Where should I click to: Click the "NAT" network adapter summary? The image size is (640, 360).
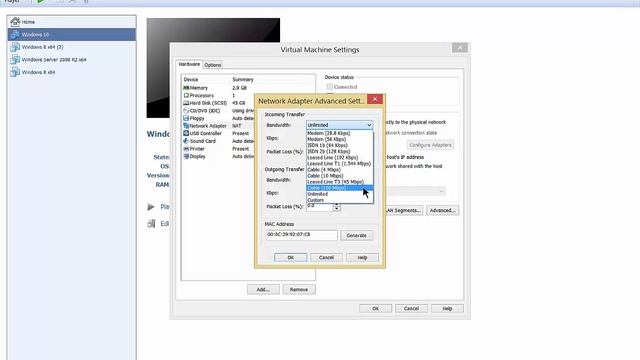[x=237, y=126]
